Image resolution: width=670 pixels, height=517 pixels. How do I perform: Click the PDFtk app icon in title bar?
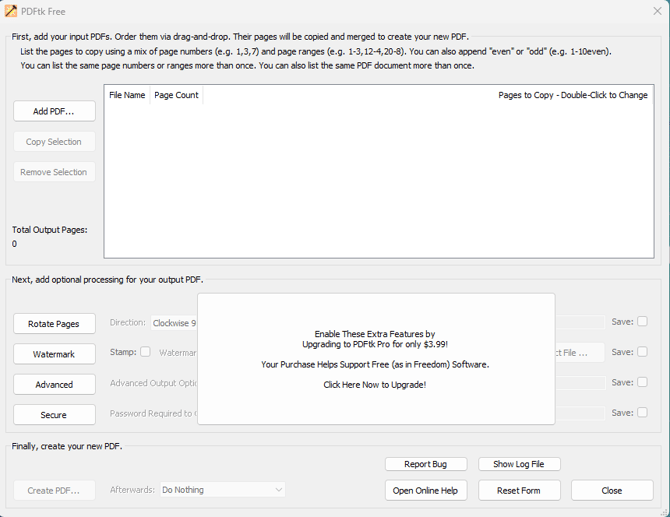tap(11, 11)
